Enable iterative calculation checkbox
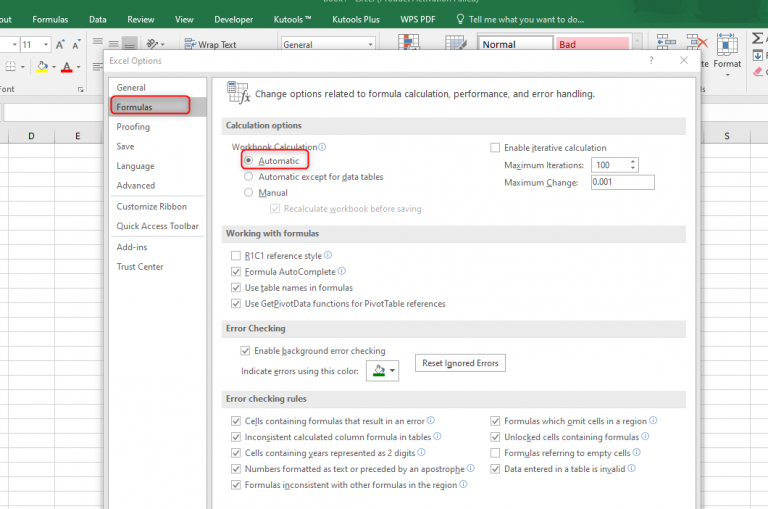 495,148
